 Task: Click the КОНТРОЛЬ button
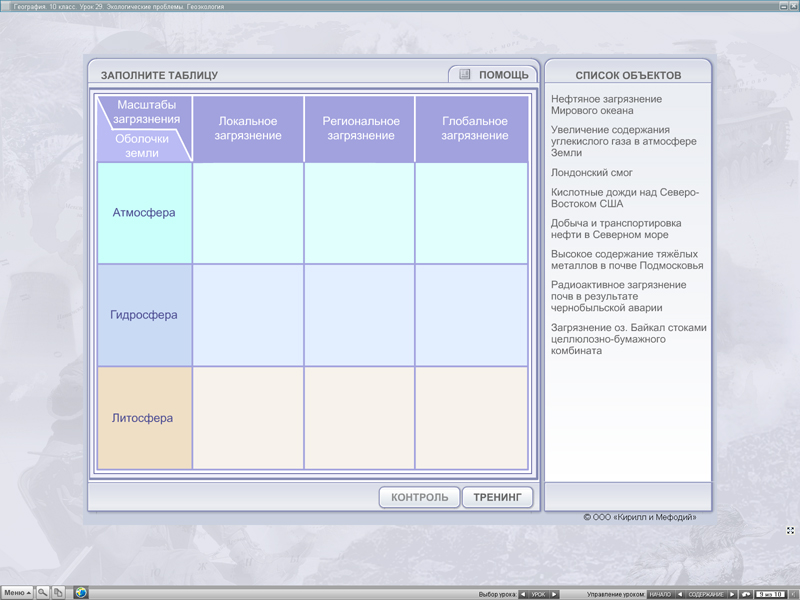(x=419, y=497)
